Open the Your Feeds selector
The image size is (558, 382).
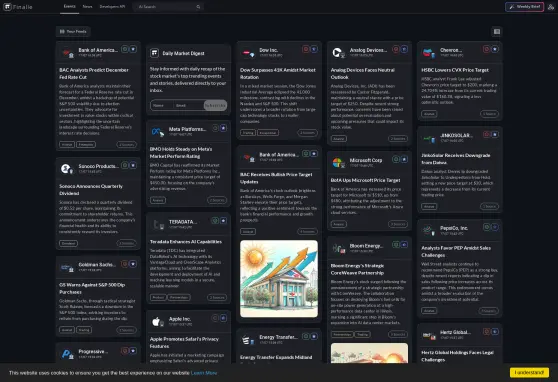[x=73, y=32]
